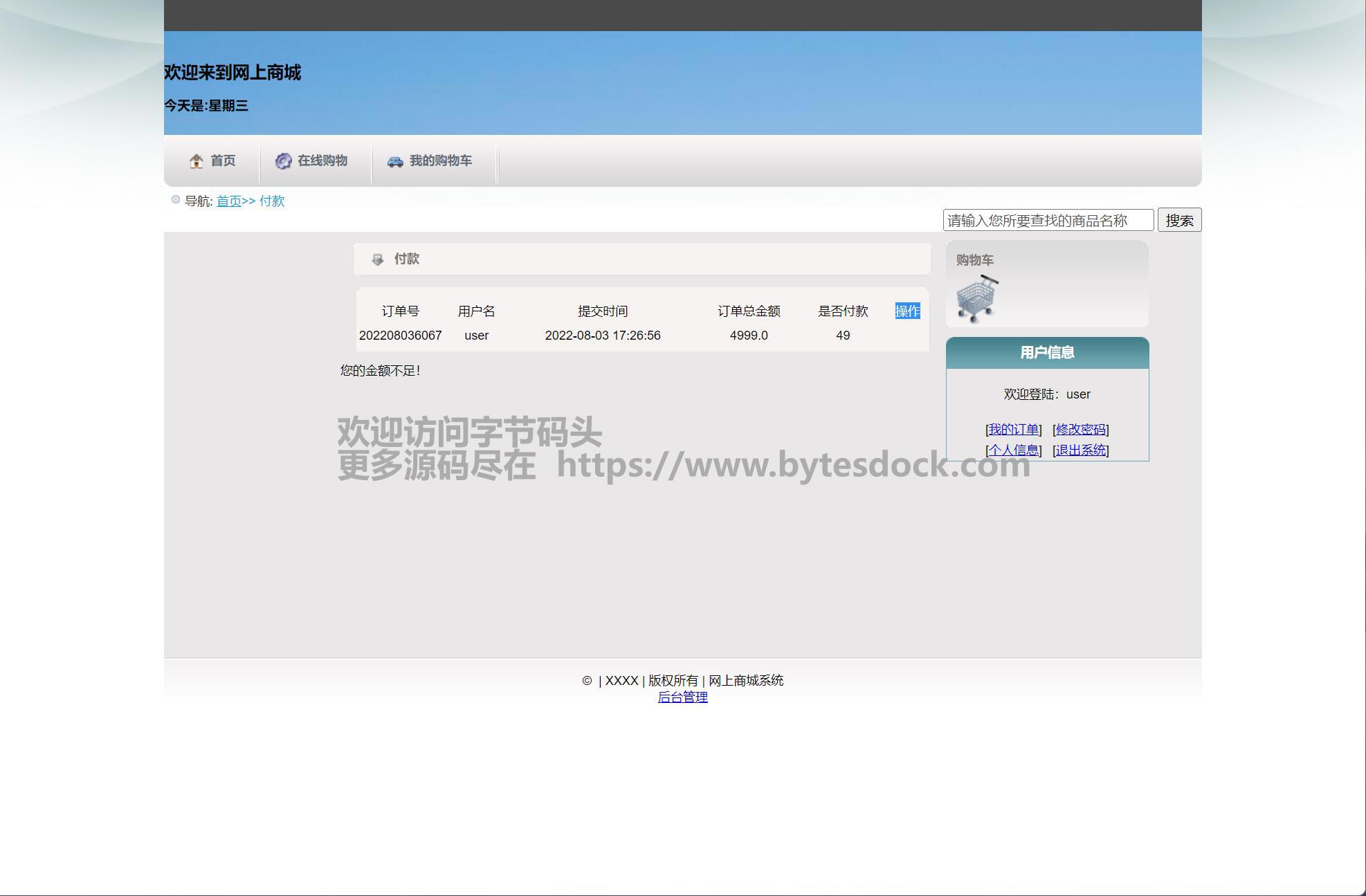
Task: Open the 在线购物 menu item
Action: pos(322,161)
